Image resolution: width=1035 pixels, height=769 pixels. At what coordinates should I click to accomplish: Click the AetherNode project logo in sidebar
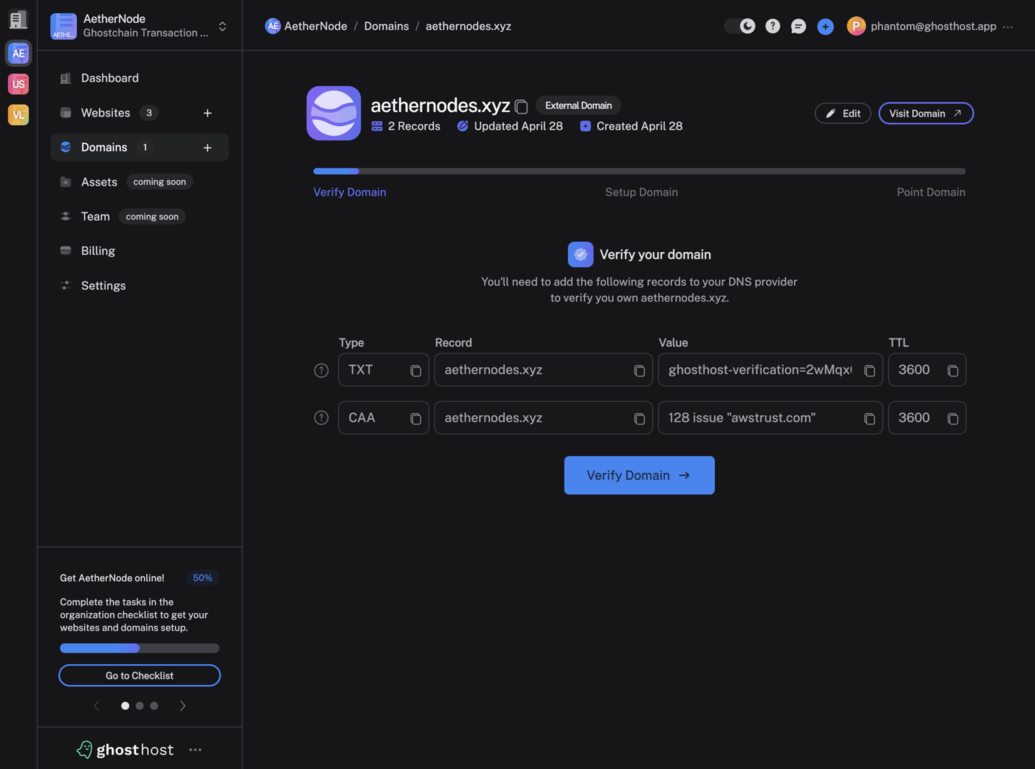(63, 26)
